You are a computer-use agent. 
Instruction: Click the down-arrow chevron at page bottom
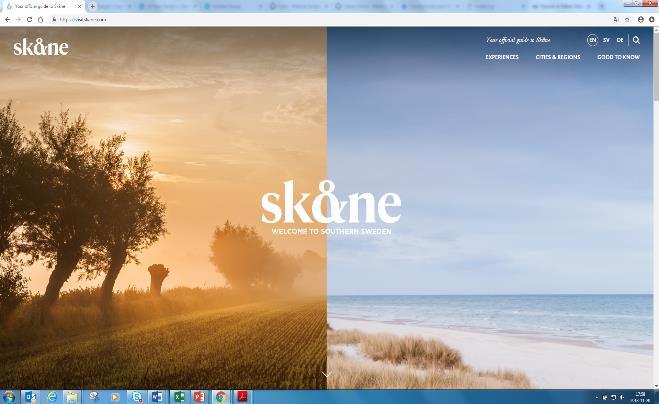pos(327,374)
